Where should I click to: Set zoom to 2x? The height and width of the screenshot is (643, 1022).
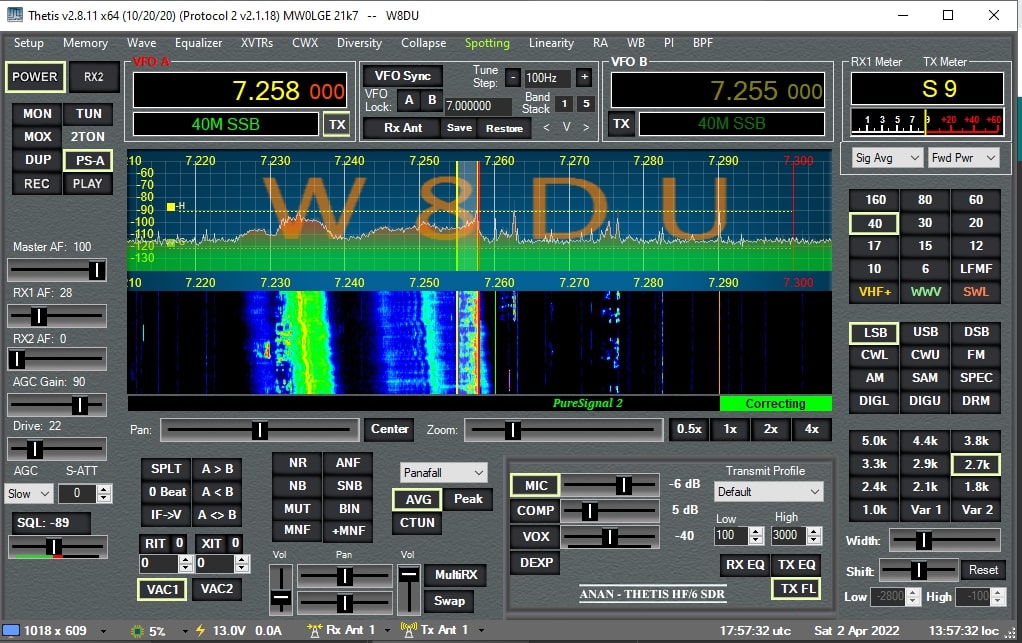770,429
